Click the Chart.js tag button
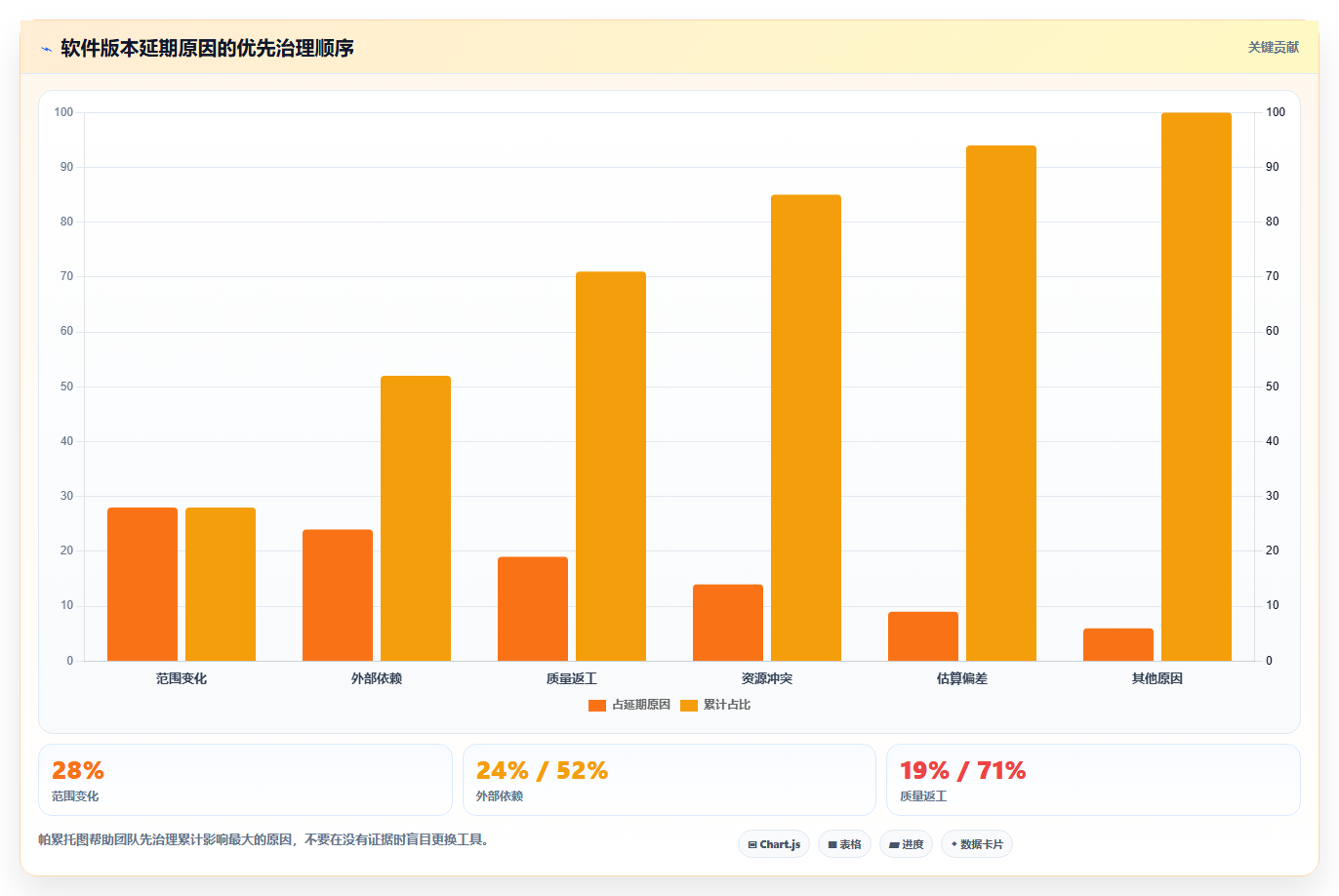The height and width of the screenshot is (896, 1339). 774,844
